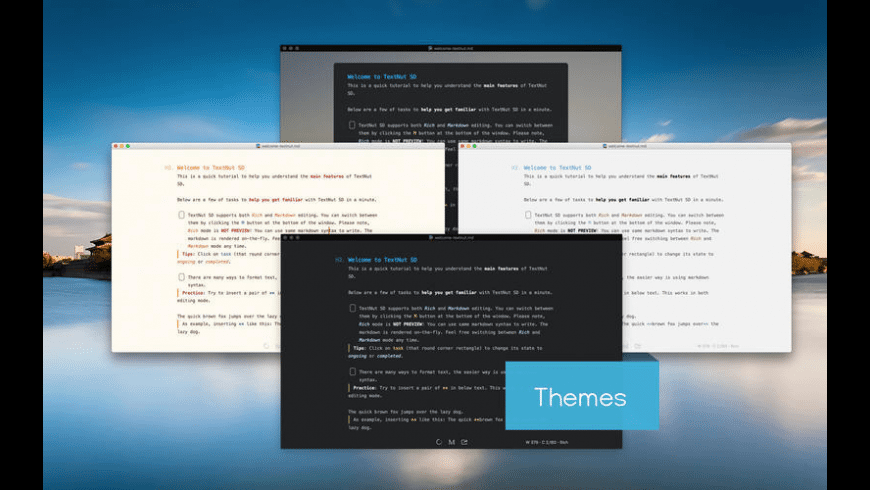The height and width of the screenshot is (490, 870).
Task: Open the share icon in dark front window
Action: (464, 442)
